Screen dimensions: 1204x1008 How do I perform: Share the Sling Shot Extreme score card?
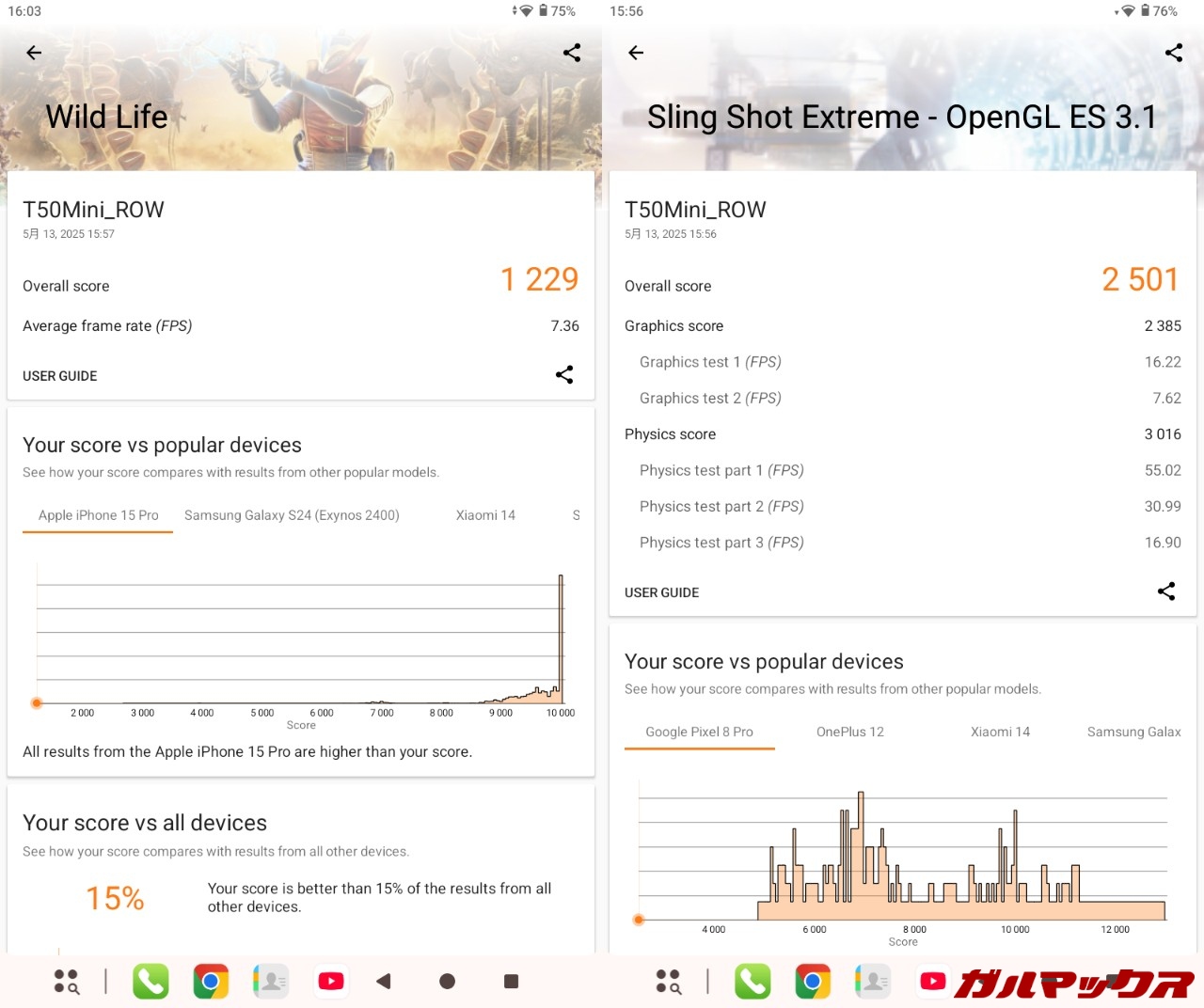tap(1166, 591)
